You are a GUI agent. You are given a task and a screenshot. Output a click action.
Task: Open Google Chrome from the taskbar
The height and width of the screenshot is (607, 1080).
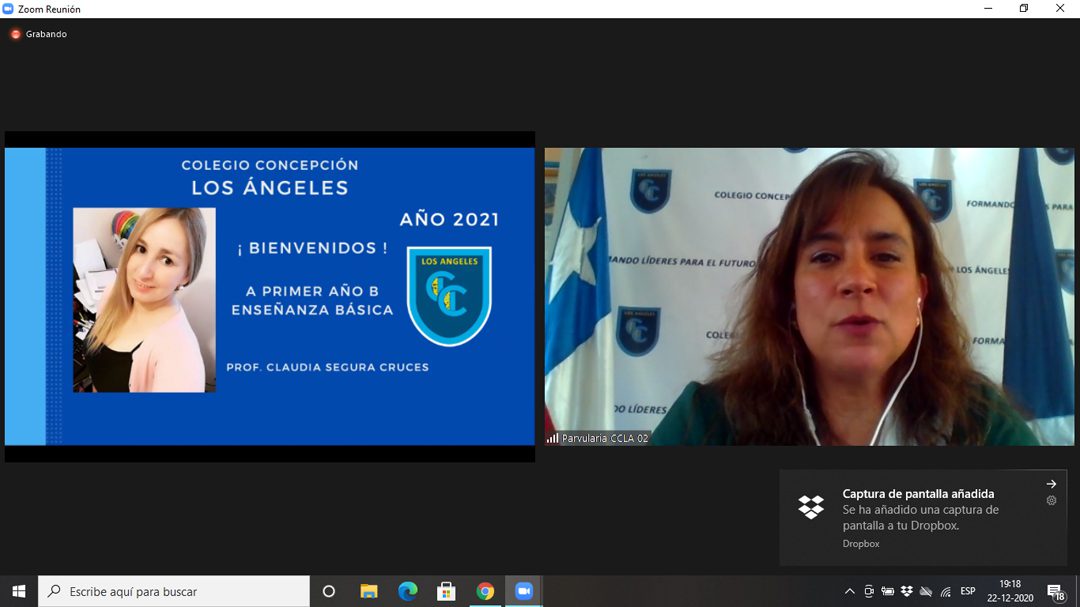[485, 591]
